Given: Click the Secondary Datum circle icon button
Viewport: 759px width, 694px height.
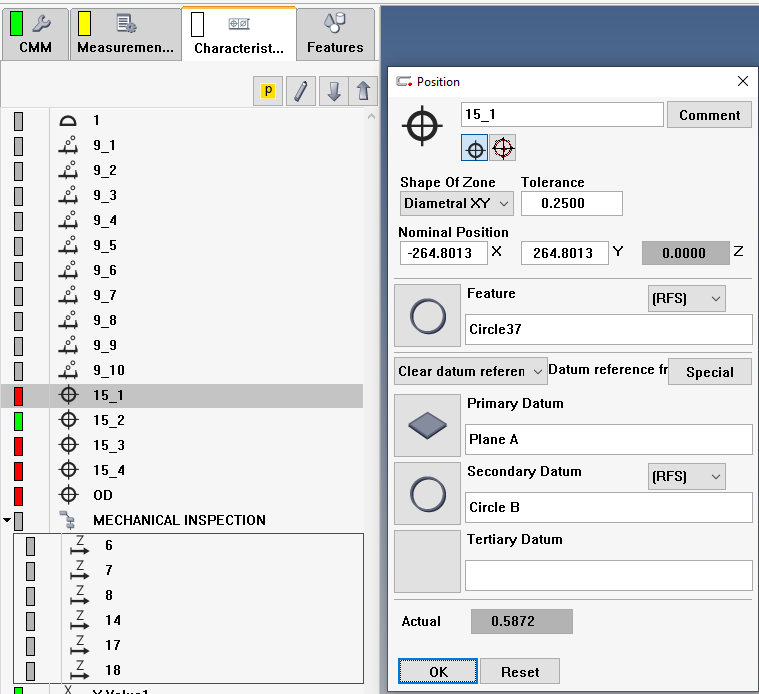Looking at the screenshot, I should 427,493.
